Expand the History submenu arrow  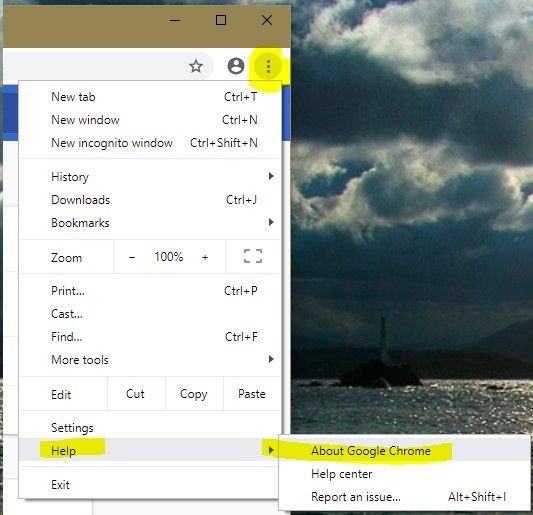(x=271, y=176)
